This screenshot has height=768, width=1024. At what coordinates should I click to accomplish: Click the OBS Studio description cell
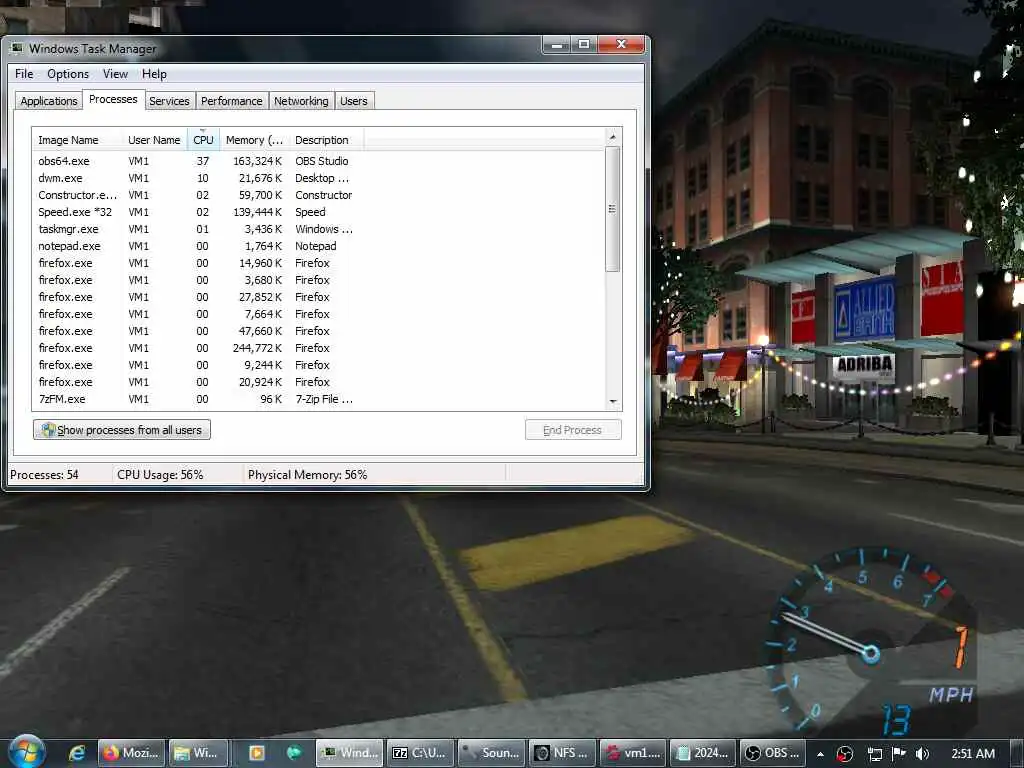[x=322, y=161]
